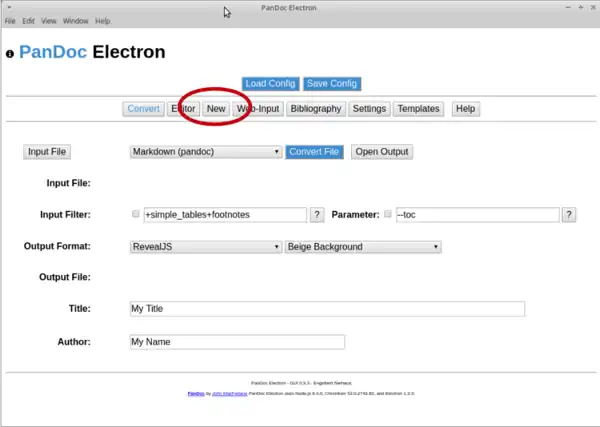
Task: Click the Parameter help question mark button
Action: pos(569,215)
